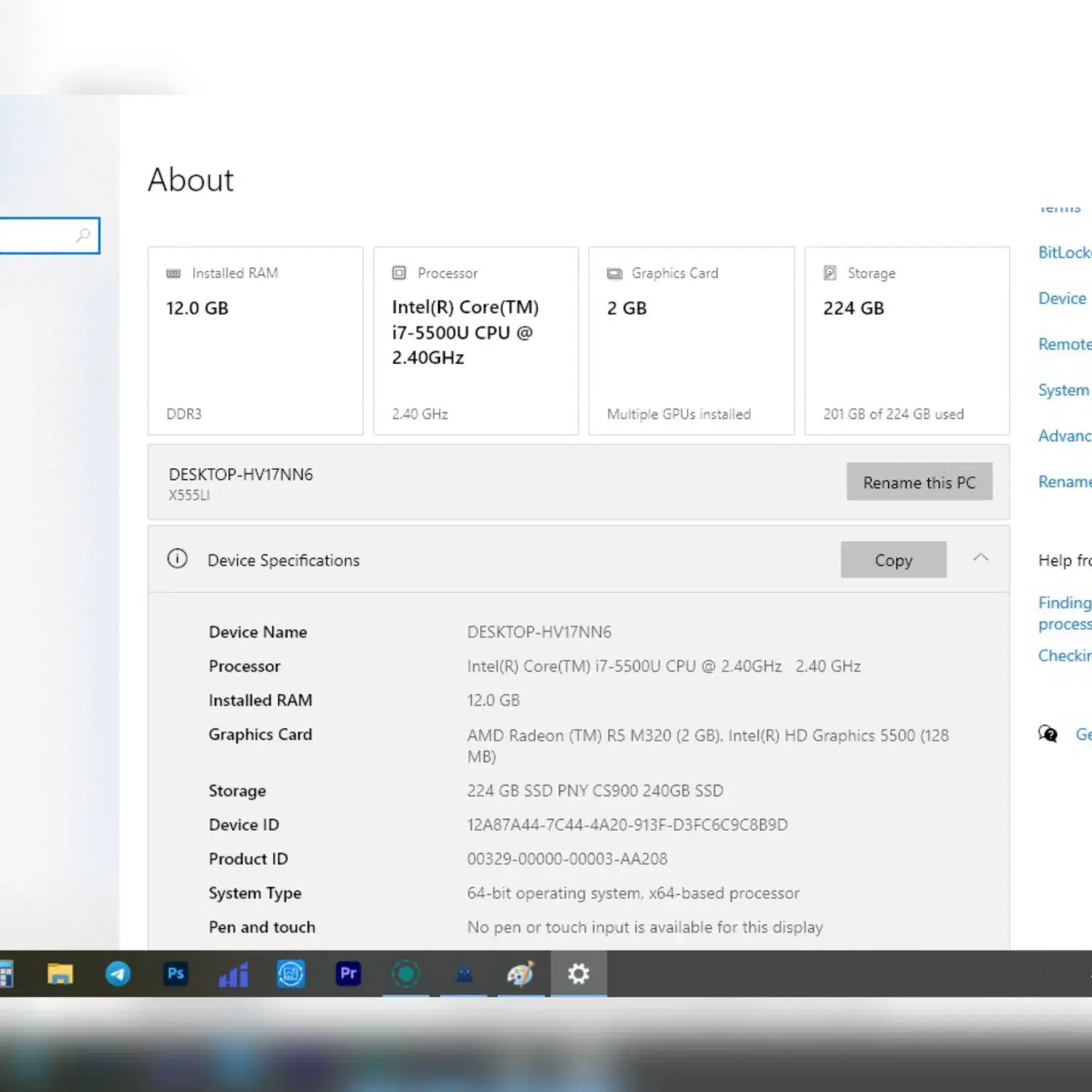Open the Device Manager link
The height and width of the screenshot is (1092, 1092).
point(1062,298)
